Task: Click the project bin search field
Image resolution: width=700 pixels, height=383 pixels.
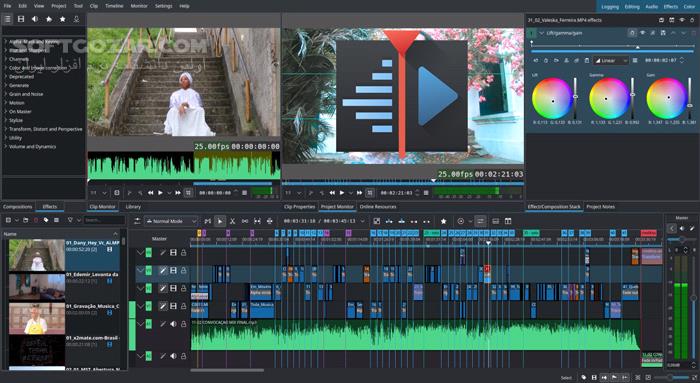Action: tap(104, 220)
